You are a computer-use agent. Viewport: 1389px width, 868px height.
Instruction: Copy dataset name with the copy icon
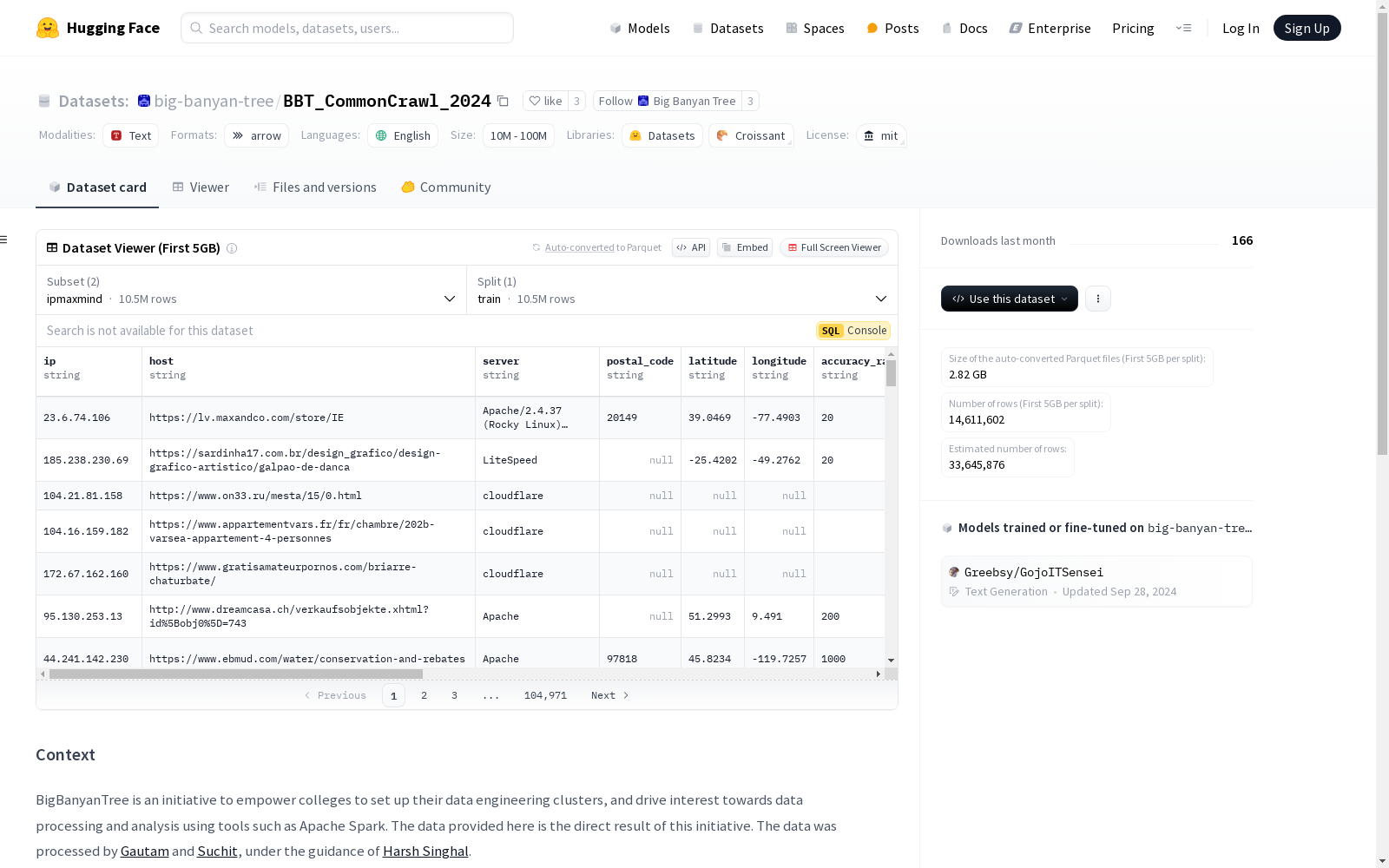(503, 101)
